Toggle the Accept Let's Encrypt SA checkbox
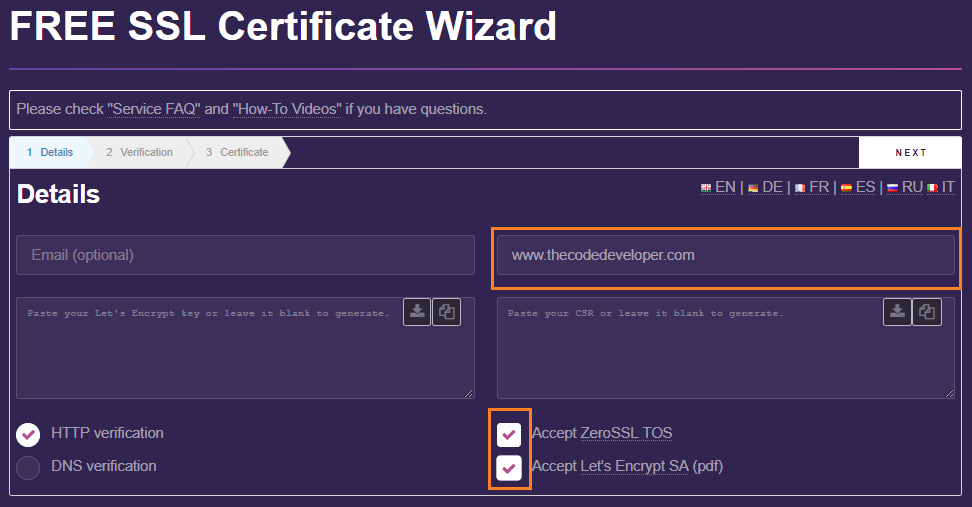 coord(509,467)
